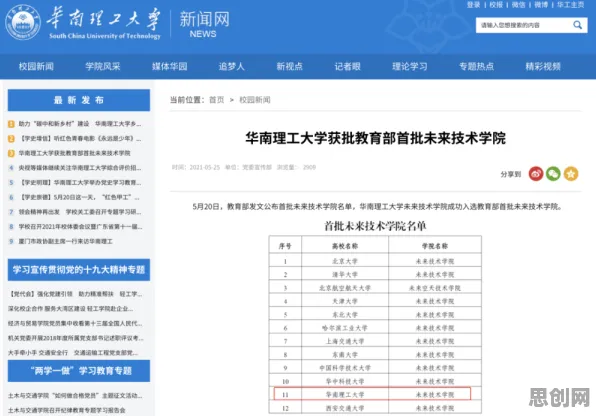The image size is (596, 416).
Task: Open news 厦门市政协副主席一行来访华南理工
Action: click(x=65, y=241)
